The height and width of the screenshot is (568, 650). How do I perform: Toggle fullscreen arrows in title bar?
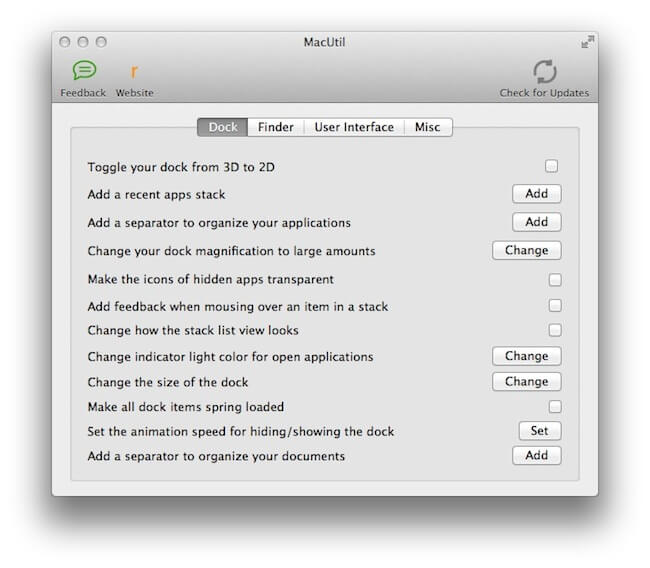[x=587, y=41]
